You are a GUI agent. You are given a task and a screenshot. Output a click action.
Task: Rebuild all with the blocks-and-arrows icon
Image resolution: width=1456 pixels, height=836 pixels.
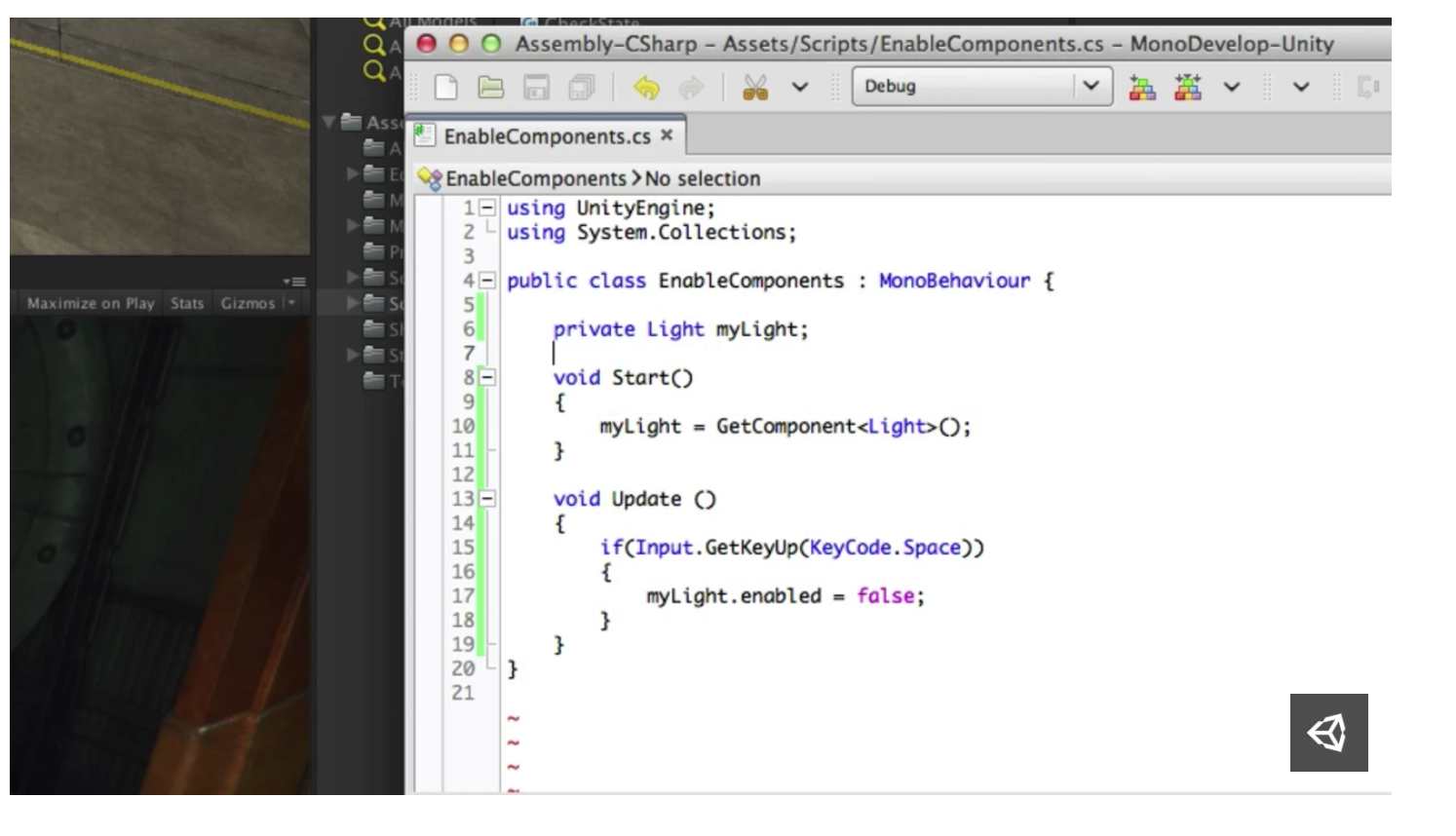coord(1187,87)
